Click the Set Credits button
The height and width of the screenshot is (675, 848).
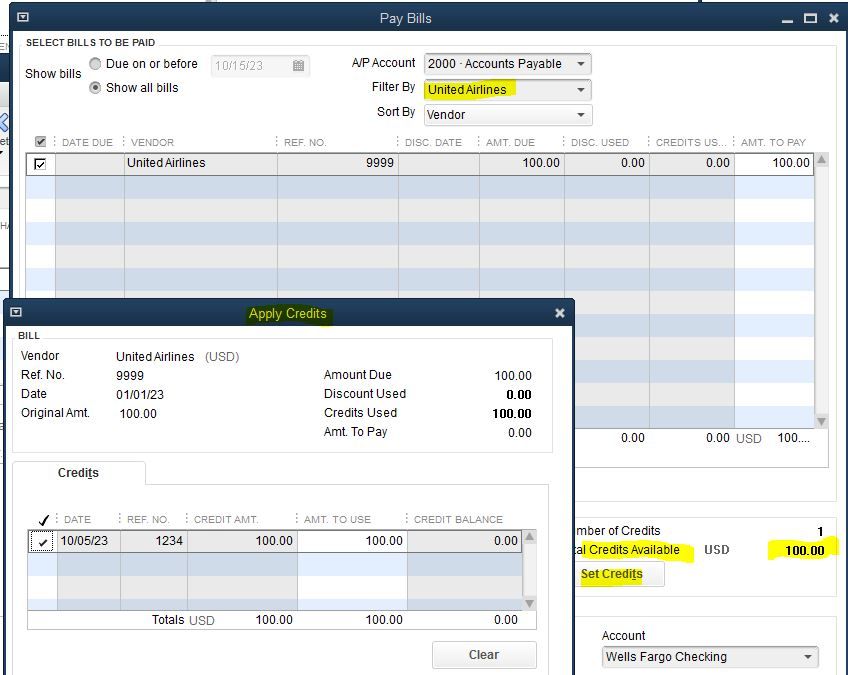[618, 574]
